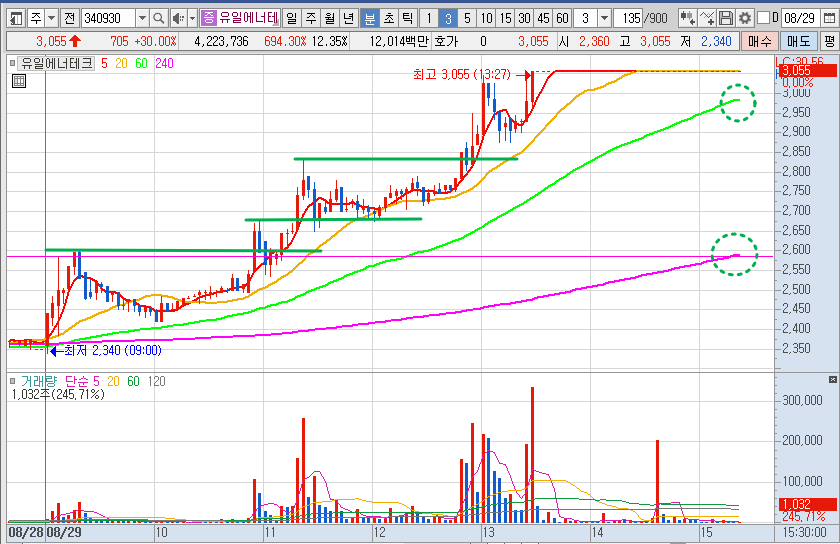Toggle the D date checkbox
The height and width of the screenshot is (544, 840).
point(763,18)
